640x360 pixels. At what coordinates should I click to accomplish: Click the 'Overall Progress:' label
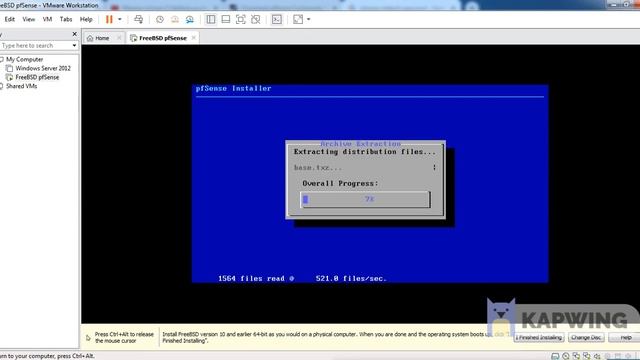point(340,183)
